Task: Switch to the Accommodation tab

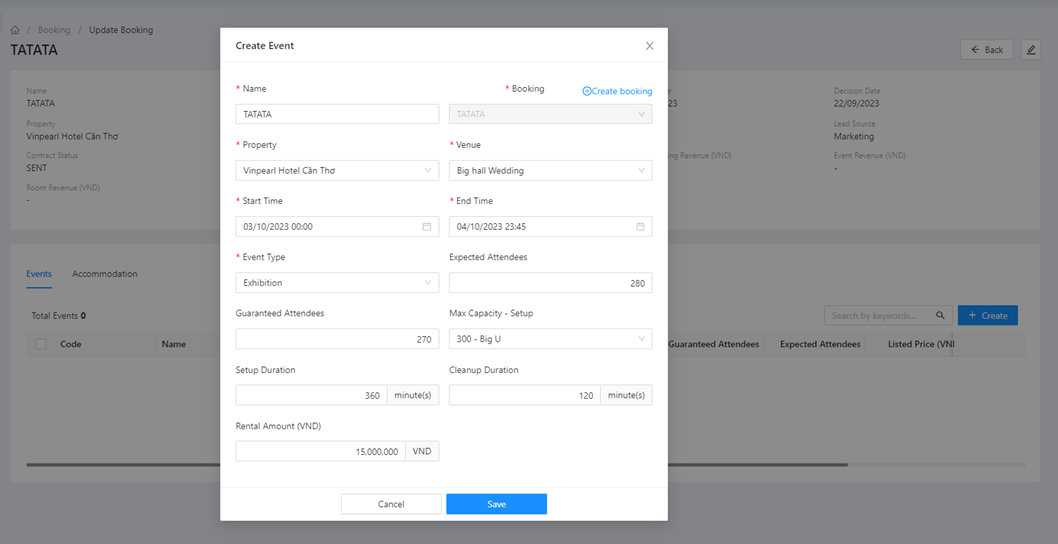Action: pos(105,274)
